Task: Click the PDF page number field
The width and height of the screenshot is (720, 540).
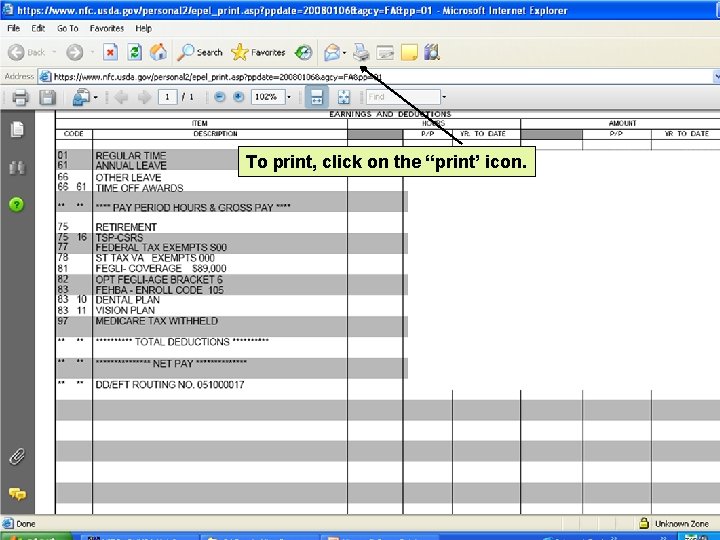Action: click(168, 97)
